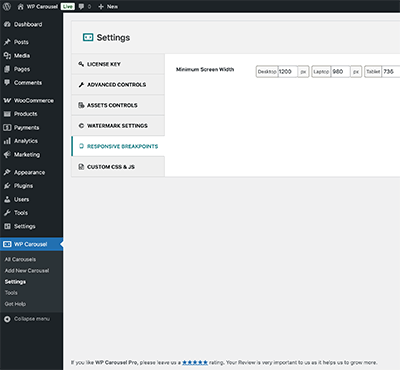The width and height of the screenshot is (400, 370).
Task: Click the Pages icon in sidebar
Action: pos(7,69)
